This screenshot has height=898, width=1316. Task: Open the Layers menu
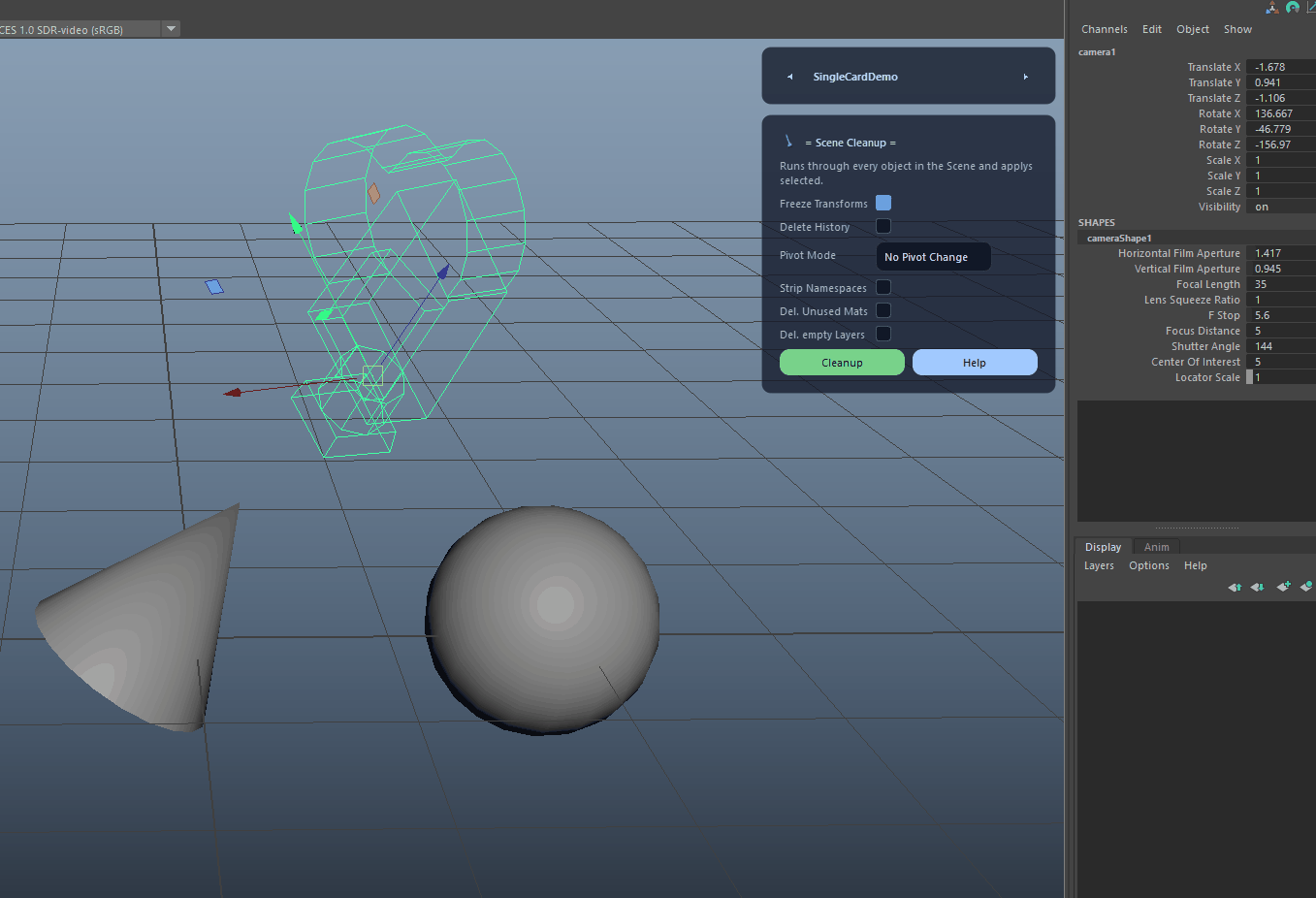tap(1099, 565)
